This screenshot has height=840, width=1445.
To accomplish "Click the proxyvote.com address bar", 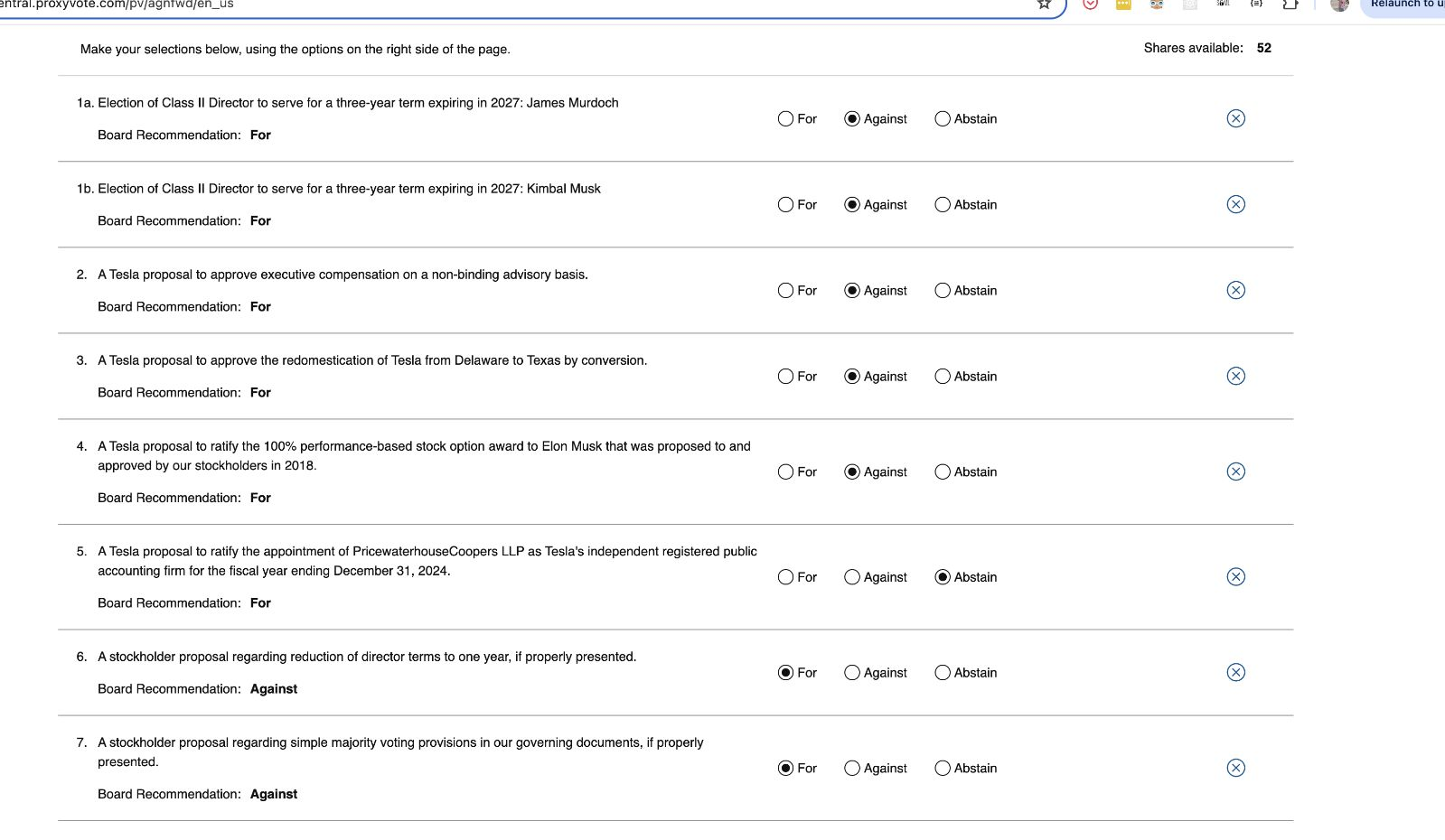I will point(542,5).
